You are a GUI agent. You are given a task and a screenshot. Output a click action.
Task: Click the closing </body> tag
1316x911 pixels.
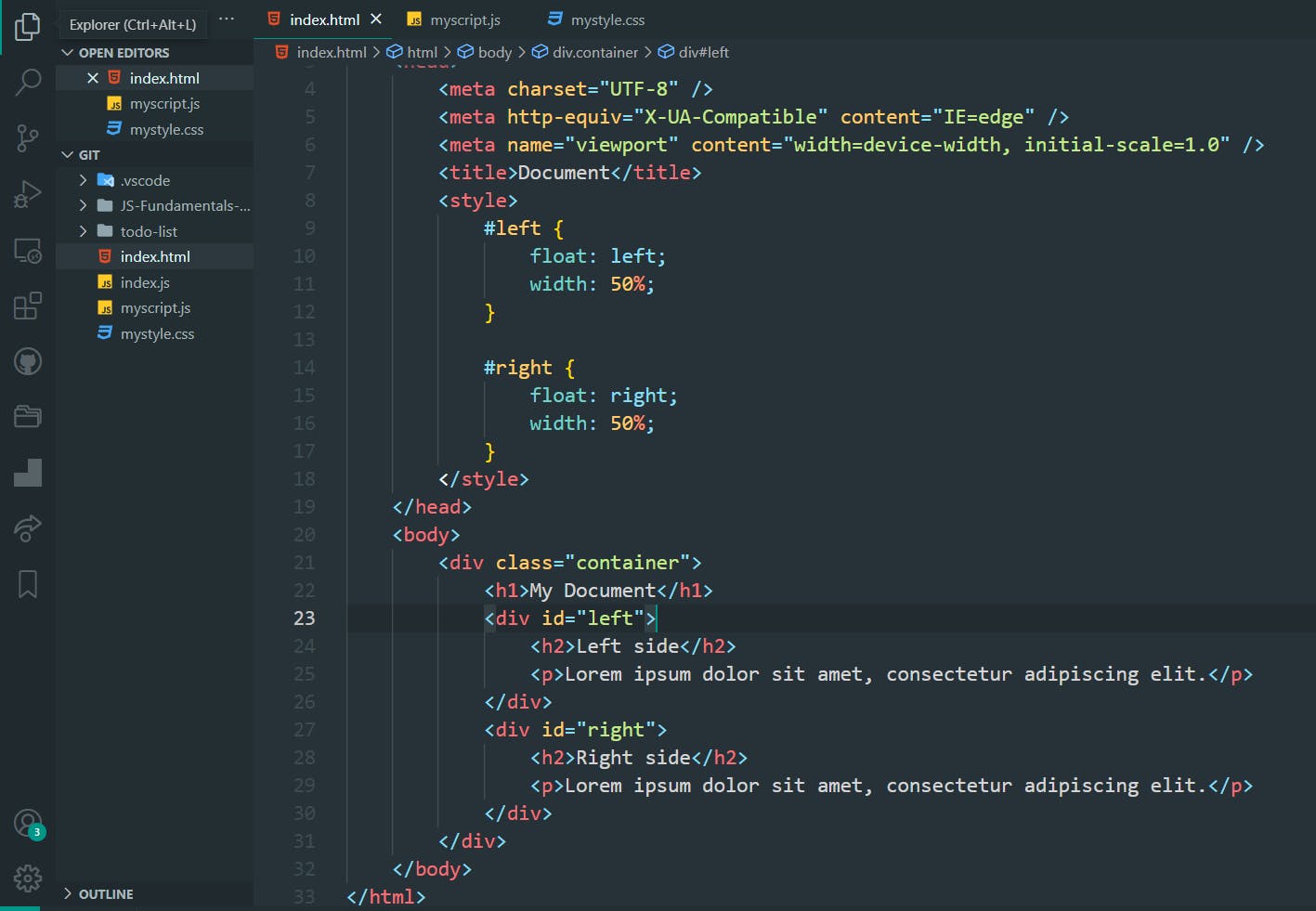[432, 869]
